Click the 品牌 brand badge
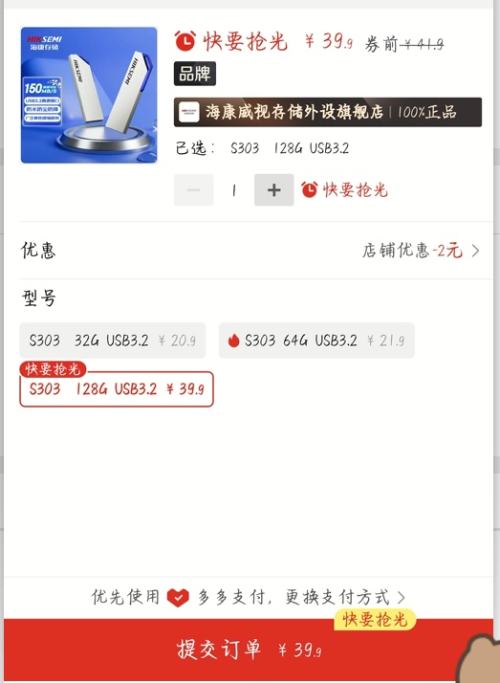The image size is (500, 683). [195, 74]
